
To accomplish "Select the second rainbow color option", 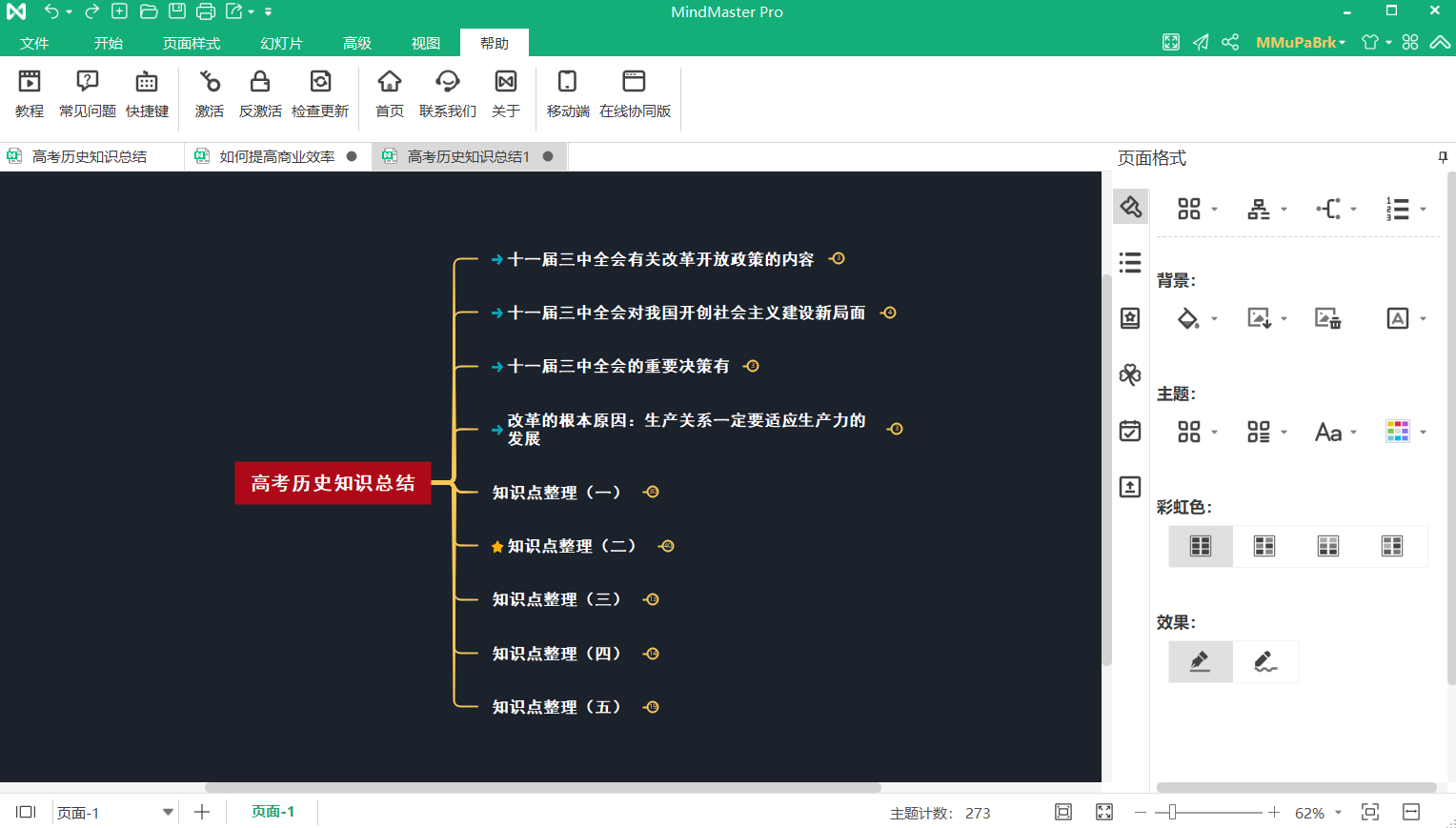I will 1264,546.
